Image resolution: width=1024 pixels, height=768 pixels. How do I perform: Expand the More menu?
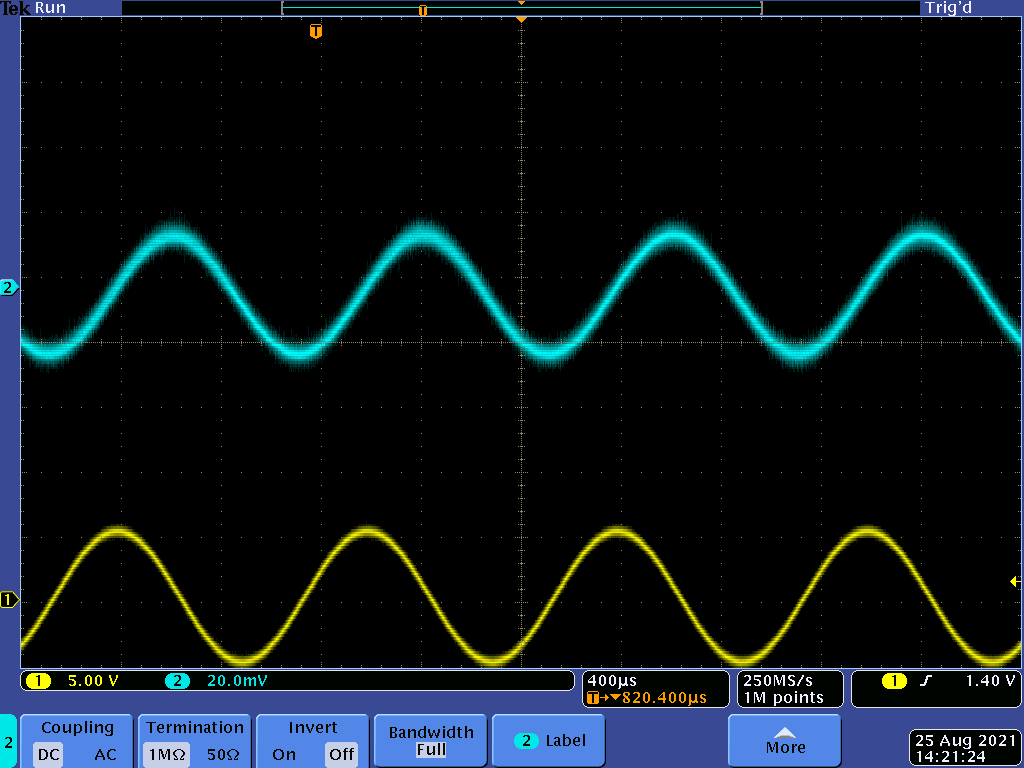pyautogui.click(x=785, y=741)
